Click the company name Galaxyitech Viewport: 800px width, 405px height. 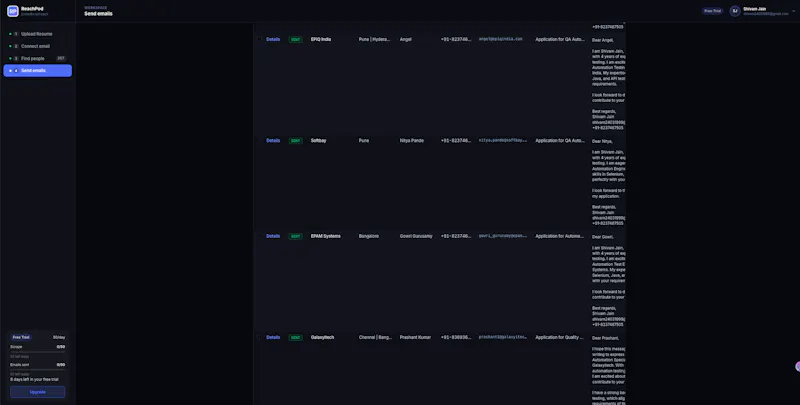tap(322, 337)
